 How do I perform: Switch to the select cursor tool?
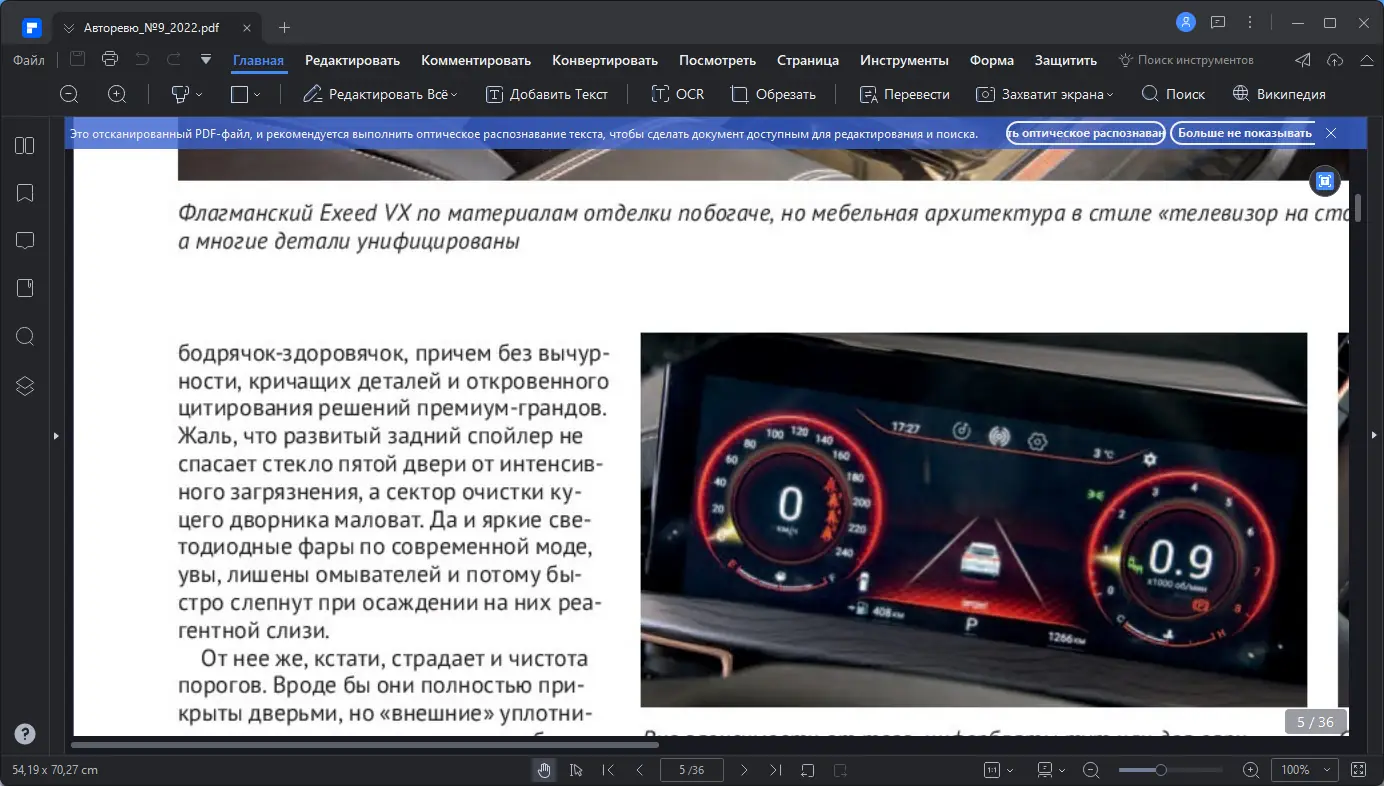576,770
